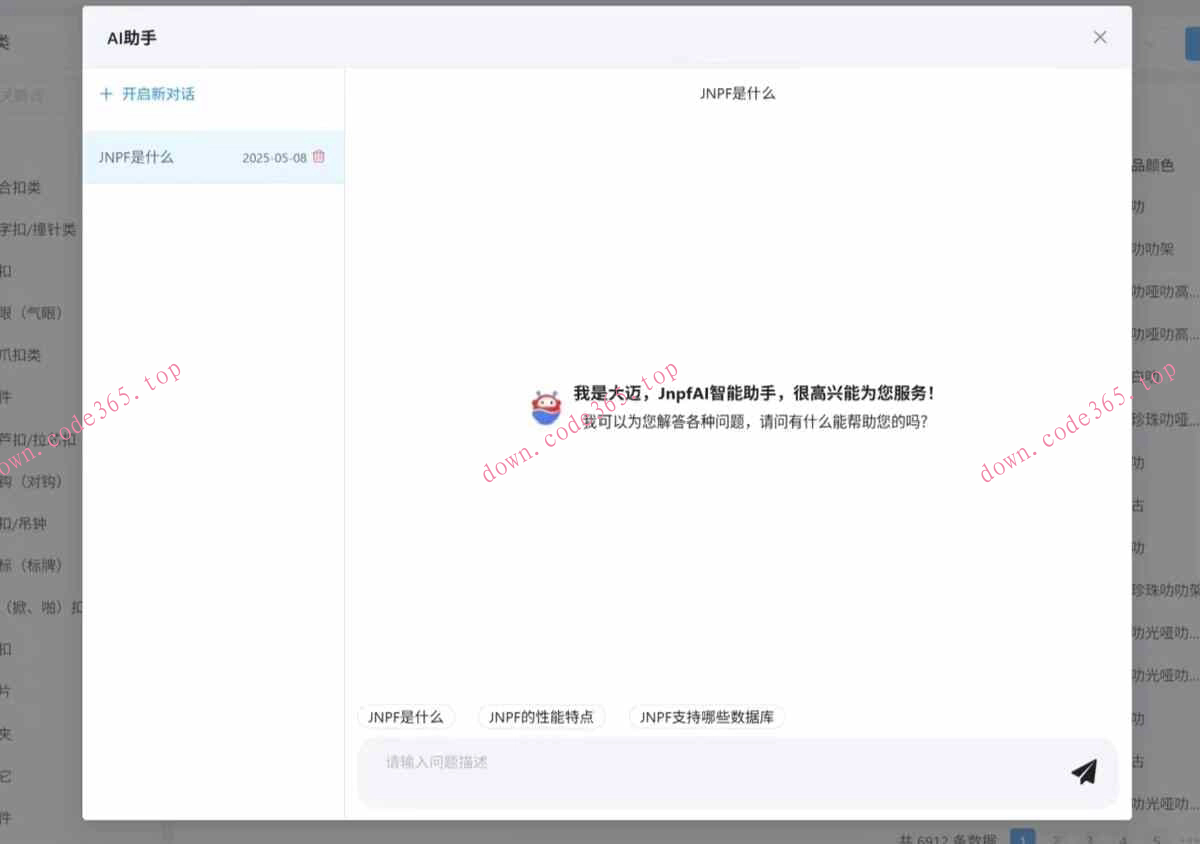This screenshot has width=1200, height=844.
Task: Click the JNPF是什么 suggestion chip
Action: 406,716
